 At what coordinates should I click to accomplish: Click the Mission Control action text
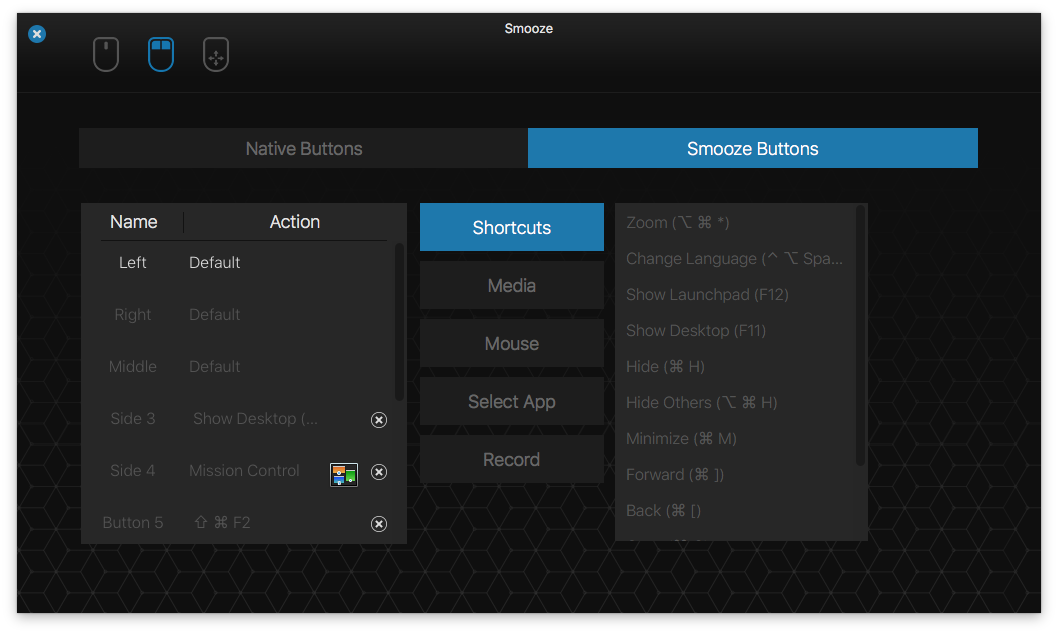pos(244,470)
